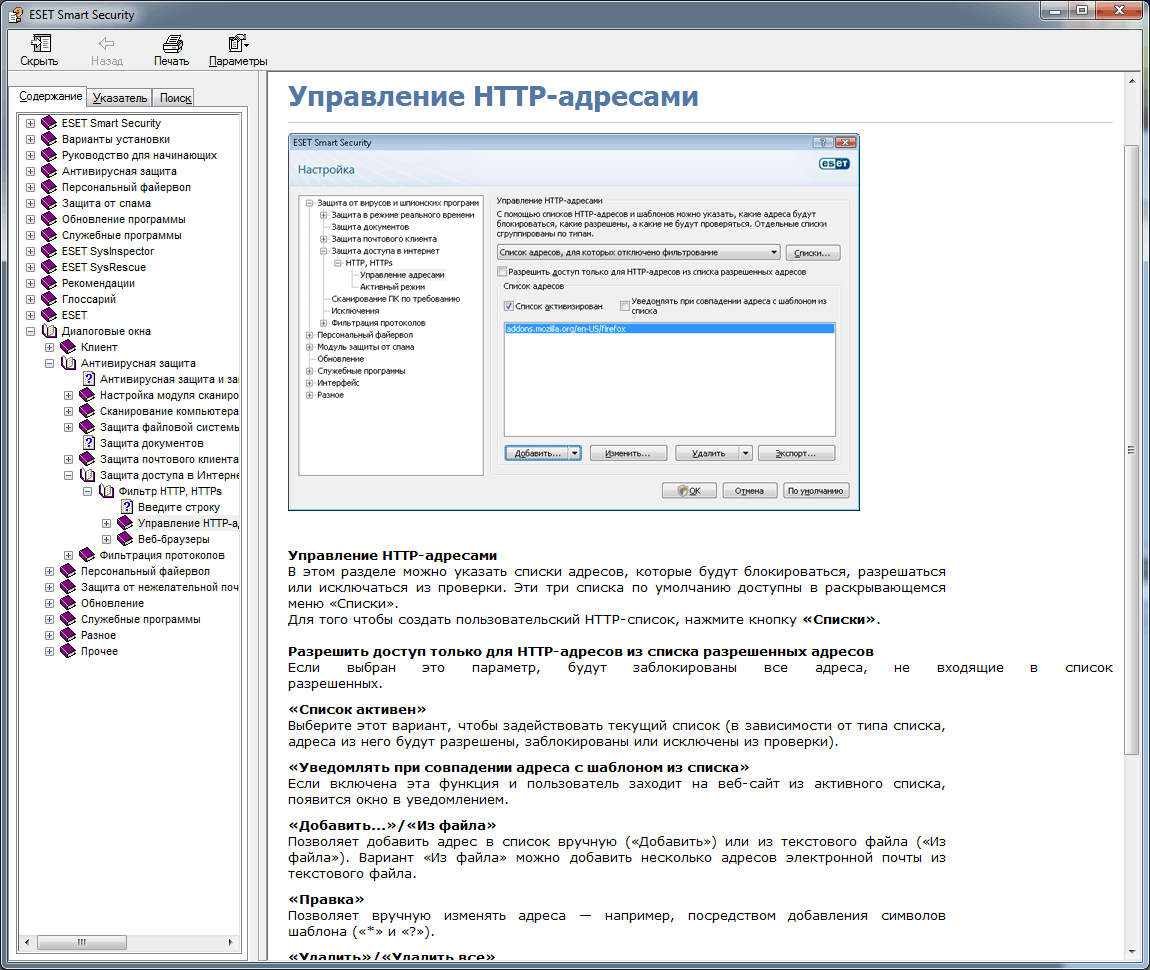Screen dimensions: 1150x970
Task: Click book icon beside Клиент
Action: click(68, 347)
